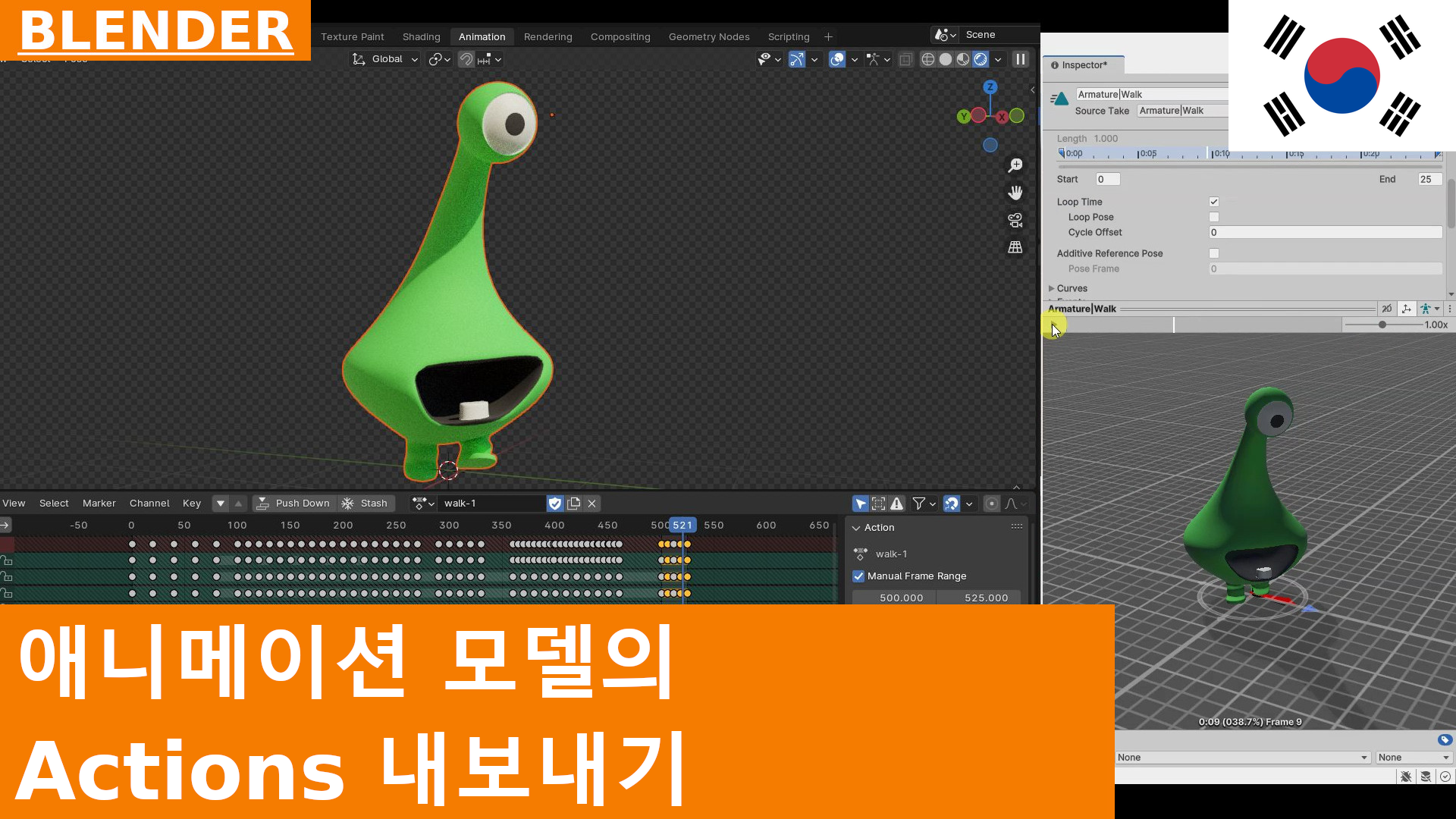
Task: Switch perspective/orthographic grid icon in viewport
Action: tap(1015, 247)
